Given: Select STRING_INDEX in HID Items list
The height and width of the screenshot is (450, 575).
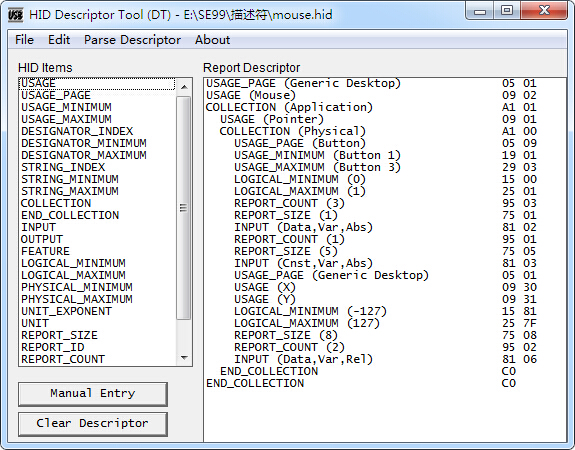Looking at the screenshot, I should click(x=97, y=167).
